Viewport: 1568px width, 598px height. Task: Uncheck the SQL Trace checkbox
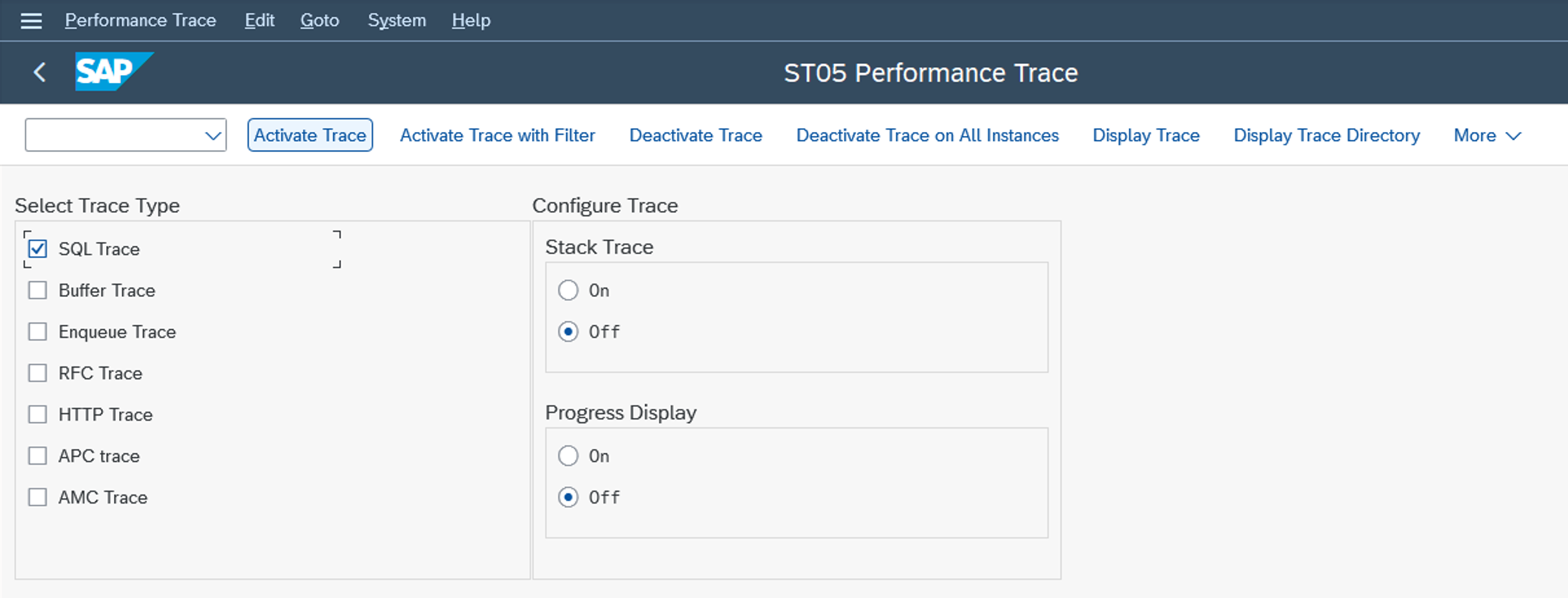click(38, 249)
